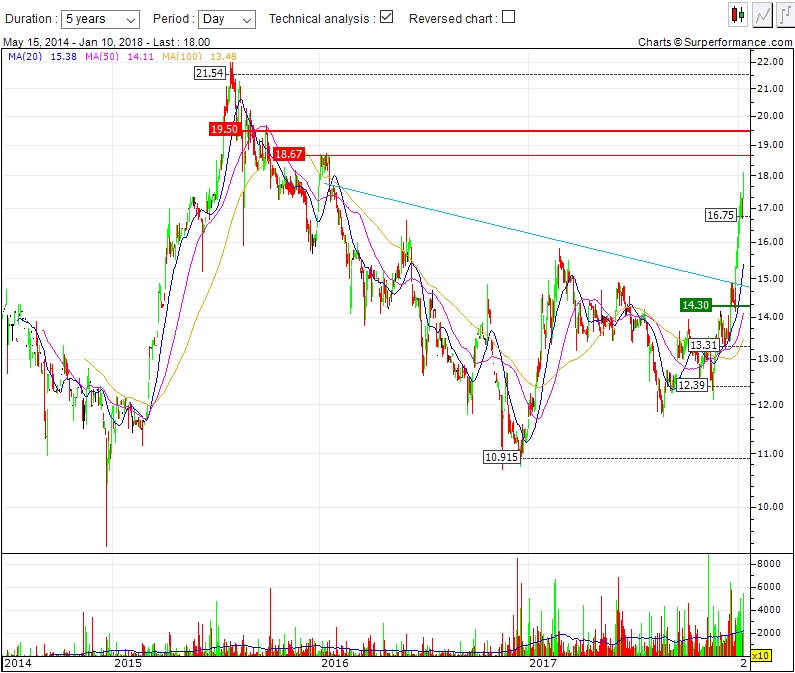Open the Charts © Surperformance.com link
The image size is (795, 673).
click(714, 42)
